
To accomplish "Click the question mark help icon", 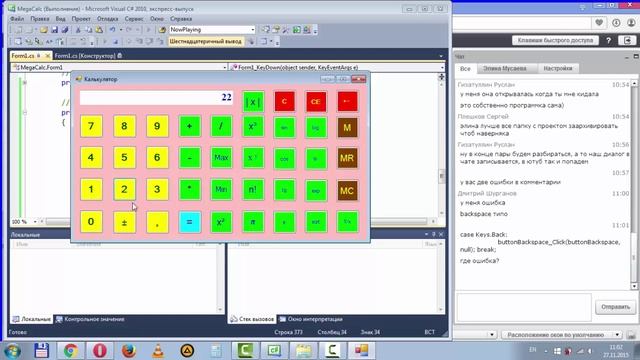I will coord(609,40).
